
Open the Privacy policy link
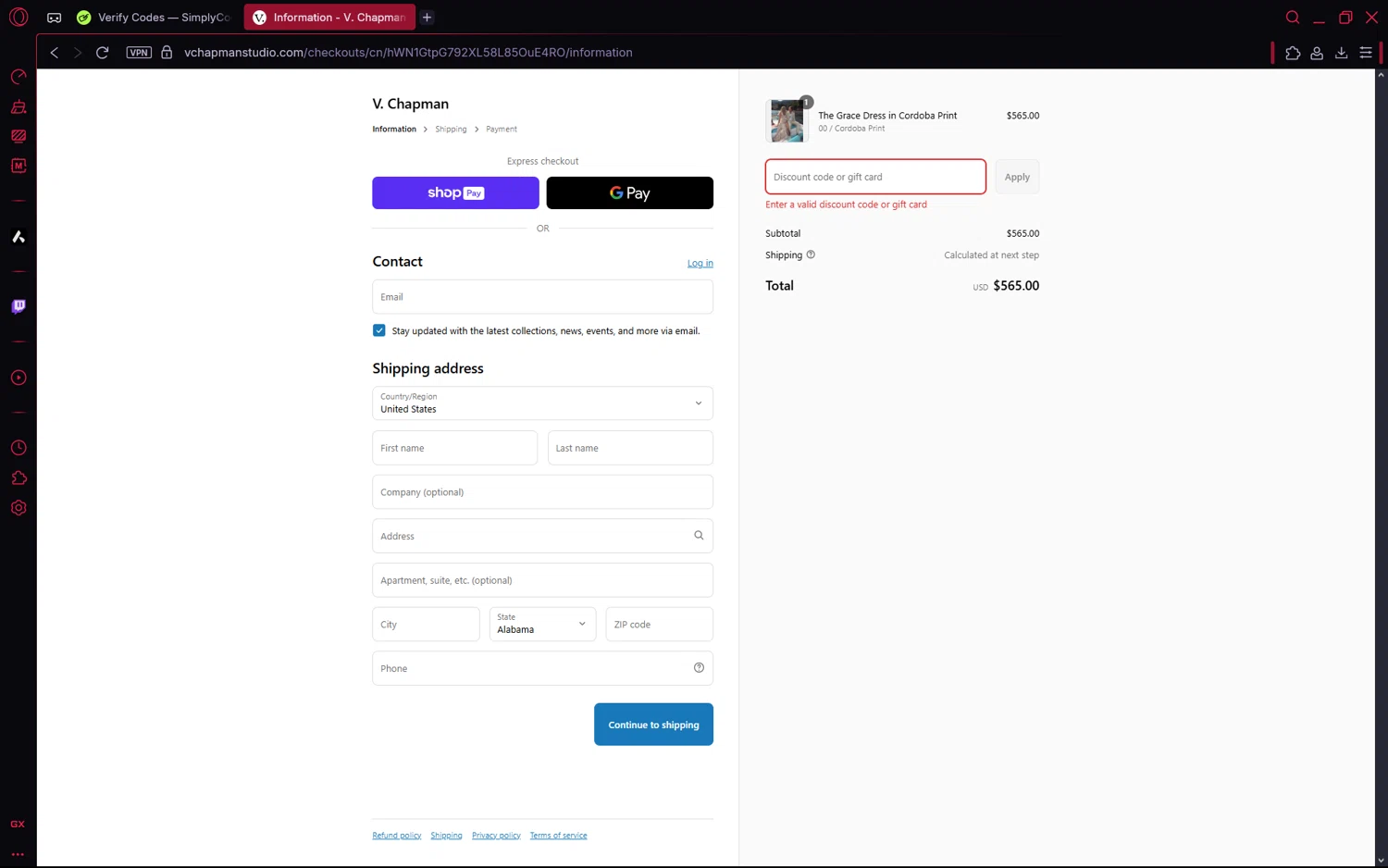[x=496, y=836]
